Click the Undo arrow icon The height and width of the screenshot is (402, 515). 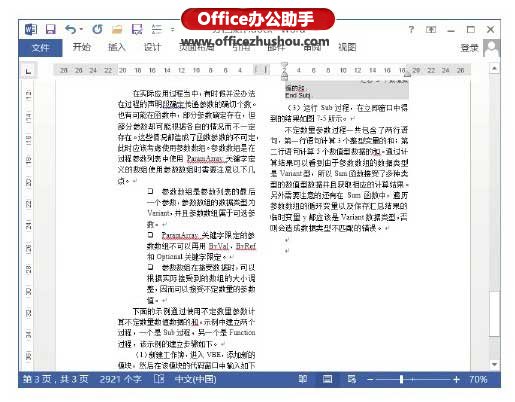tap(70, 29)
